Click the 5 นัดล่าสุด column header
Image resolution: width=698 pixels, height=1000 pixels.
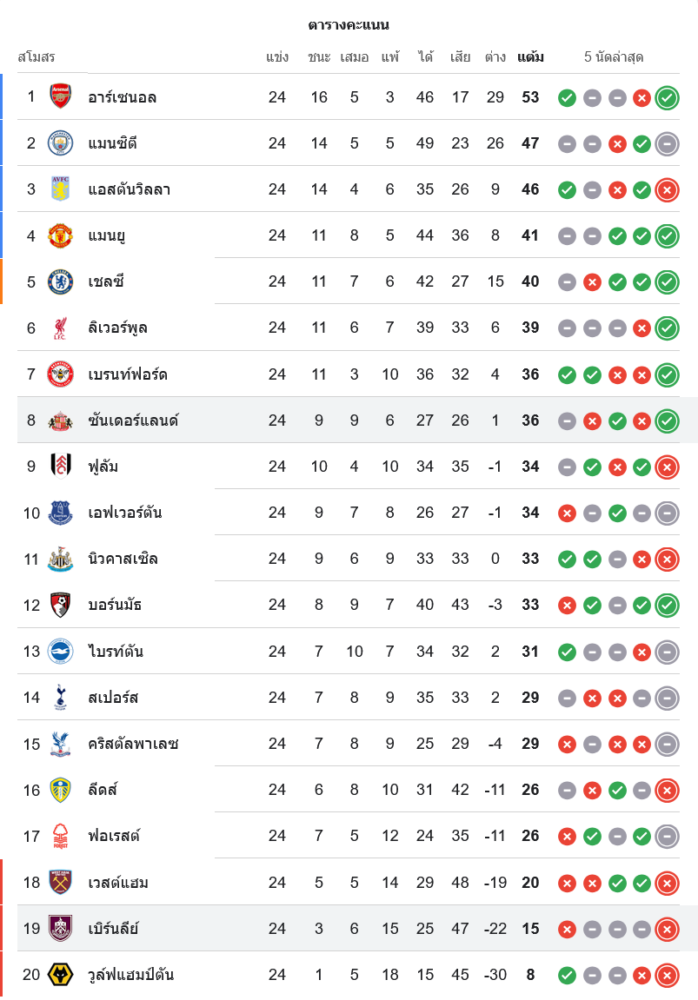(613, 57)
